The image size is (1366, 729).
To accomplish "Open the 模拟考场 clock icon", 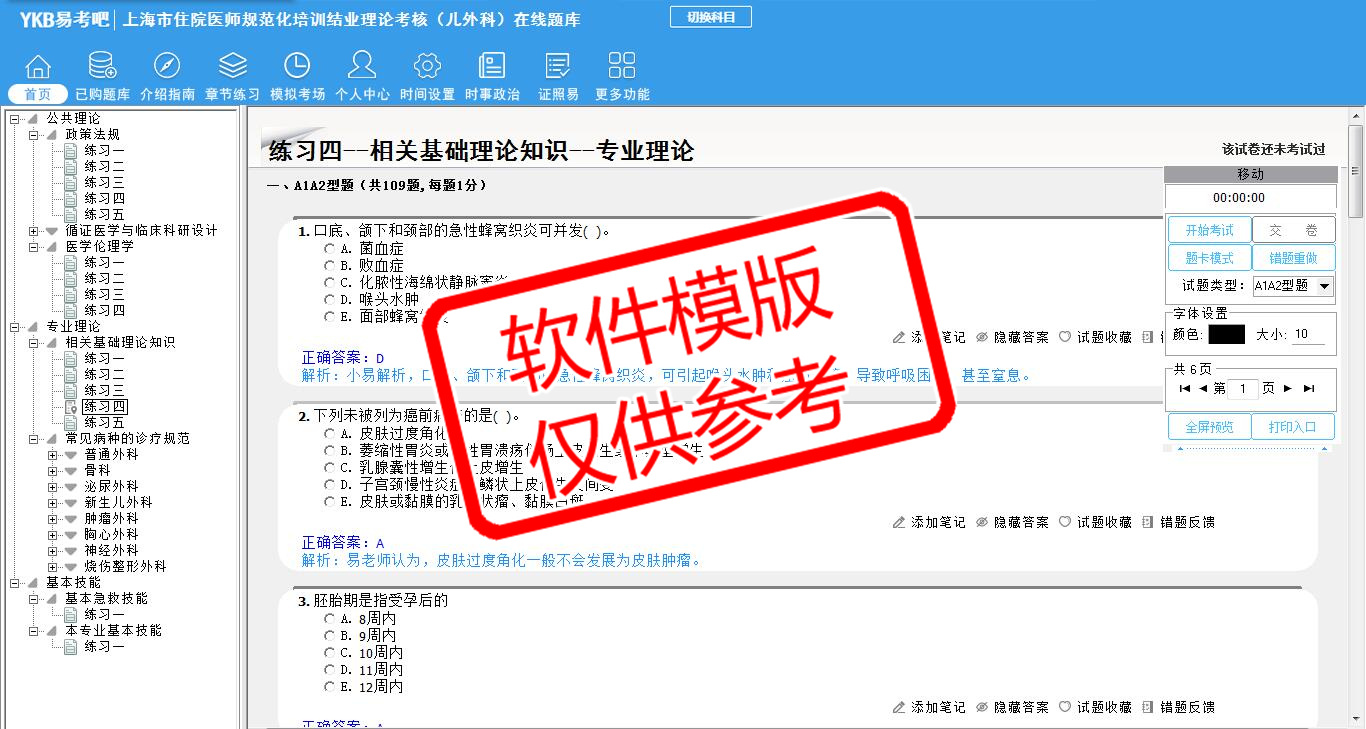I will (x=297, y=66).
